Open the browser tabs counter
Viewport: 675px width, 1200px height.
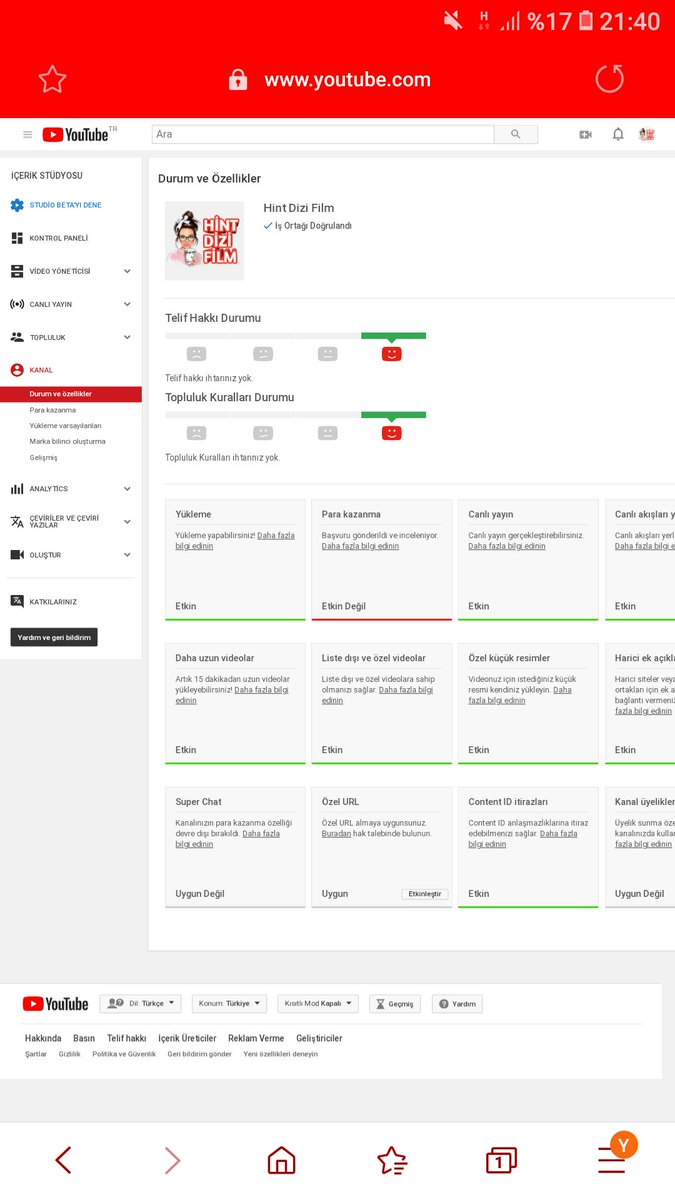[x=501, y=1160]
